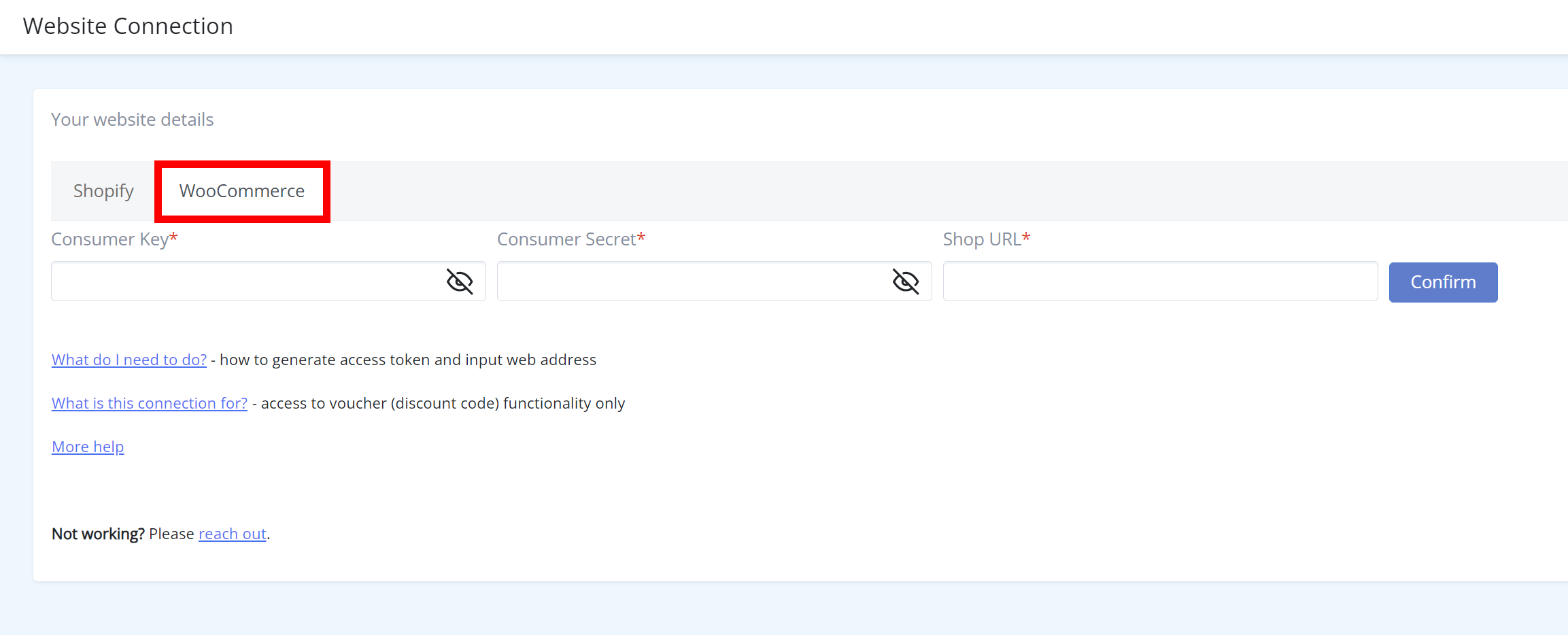
Task: Toggle visibility of Consumer Key field
Action: [460, 281]
